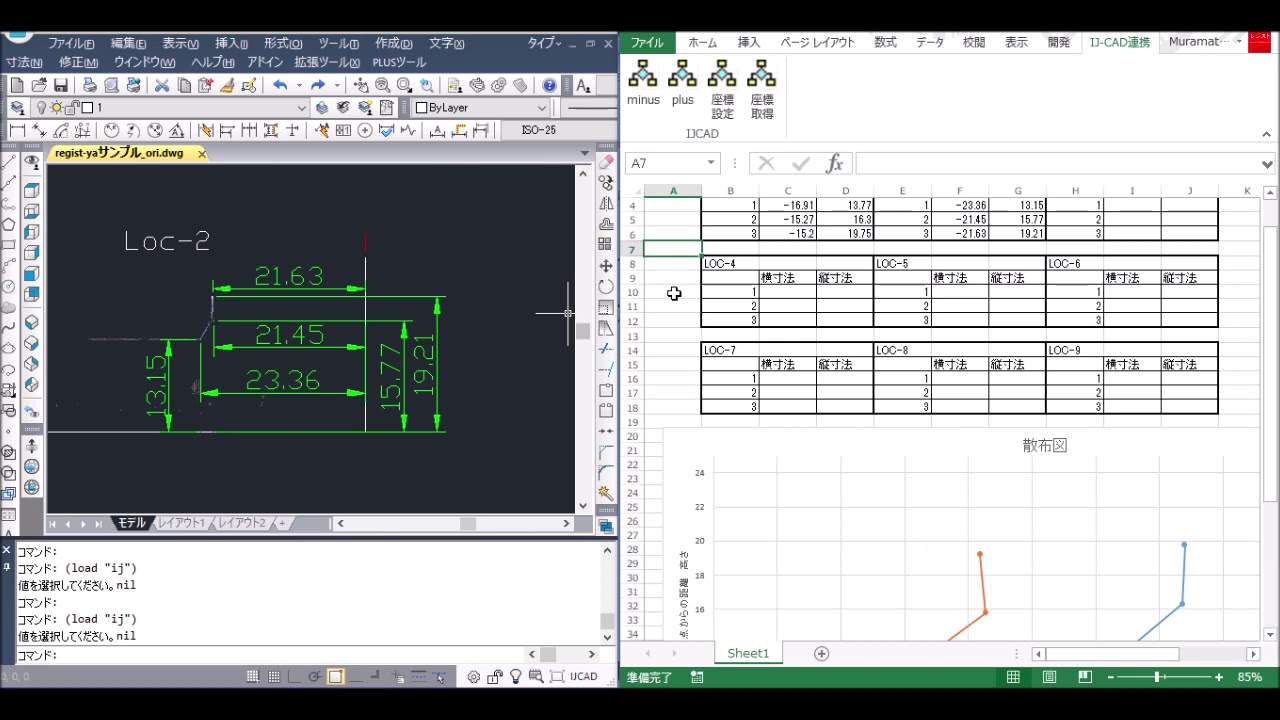Viewport: 1280px width, 720px height.
Task: Open the layer dropdown list showing 1
Action: pos(301,108)
